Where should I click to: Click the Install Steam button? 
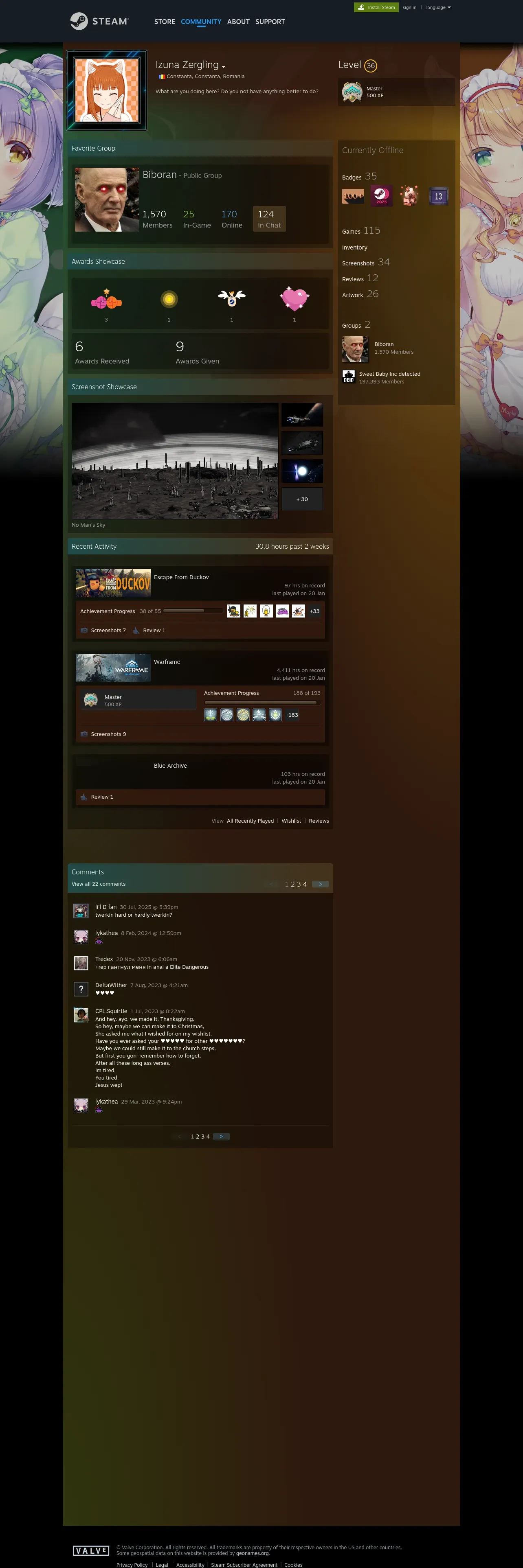[x=376, y=7]
